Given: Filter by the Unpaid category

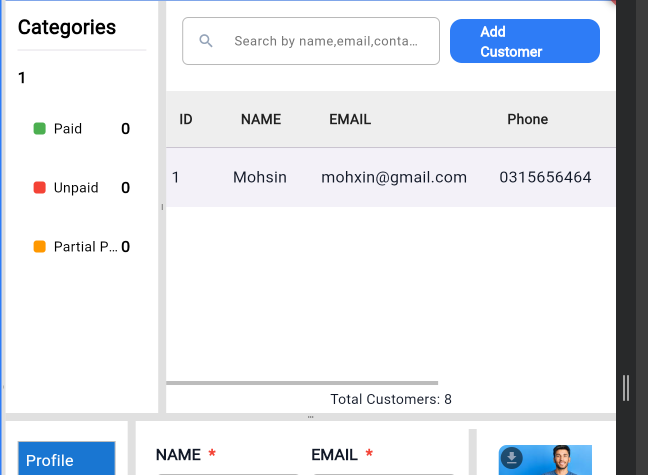Looking at the screenshot, I should pyautogui.click(x=76, y=188).
